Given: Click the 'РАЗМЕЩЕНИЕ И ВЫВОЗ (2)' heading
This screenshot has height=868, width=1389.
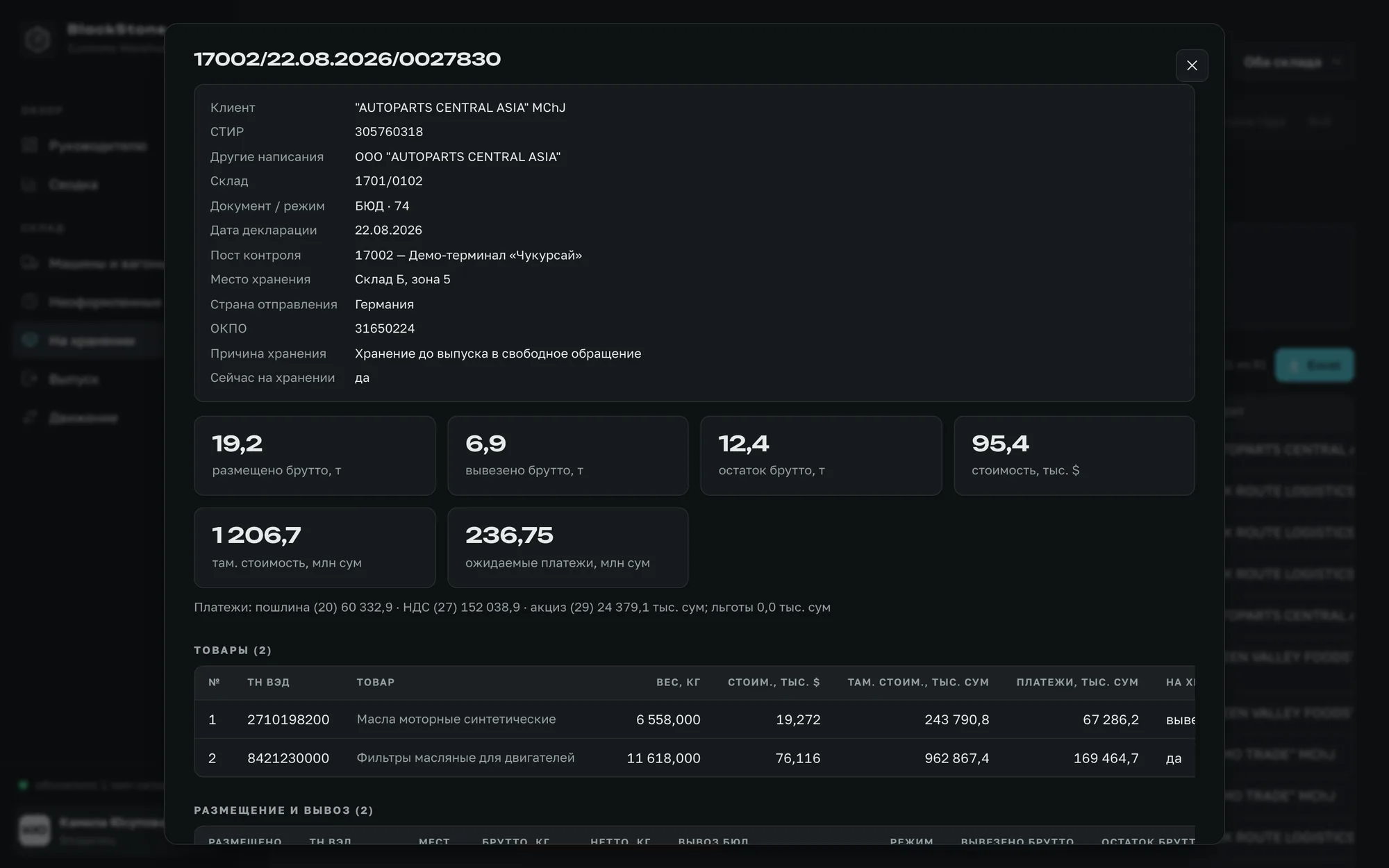Looking at the screenshot, I should pos(283,810).
